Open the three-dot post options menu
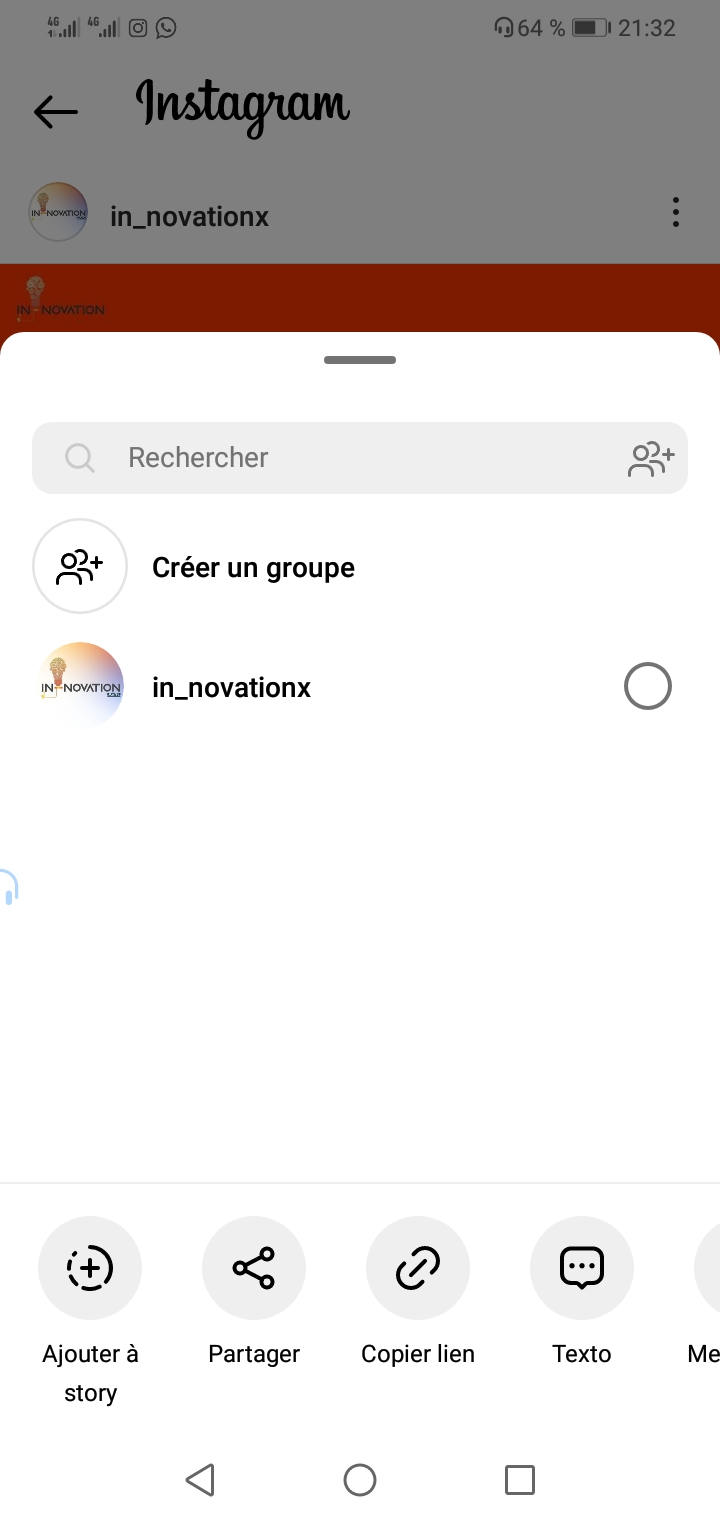This screenshot has width=720, height=1520. coord(676,212)
